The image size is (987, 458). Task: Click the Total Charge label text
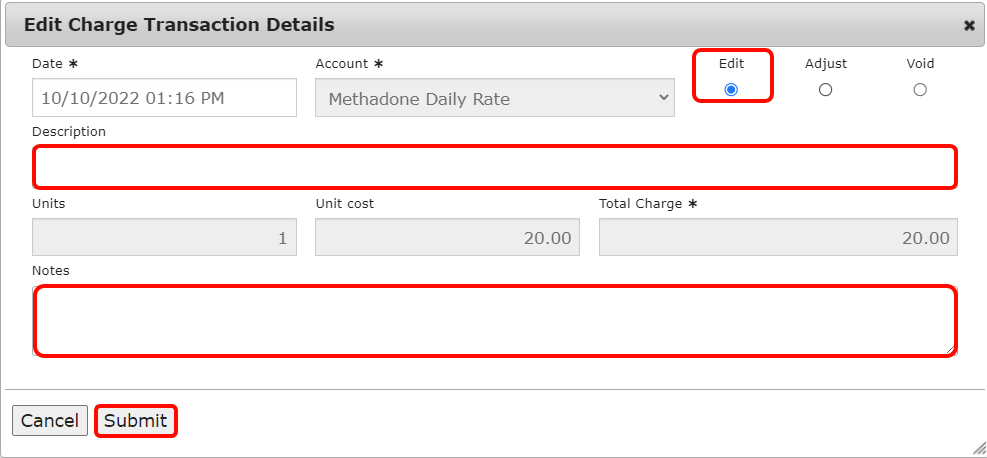[x=640, y=204]
